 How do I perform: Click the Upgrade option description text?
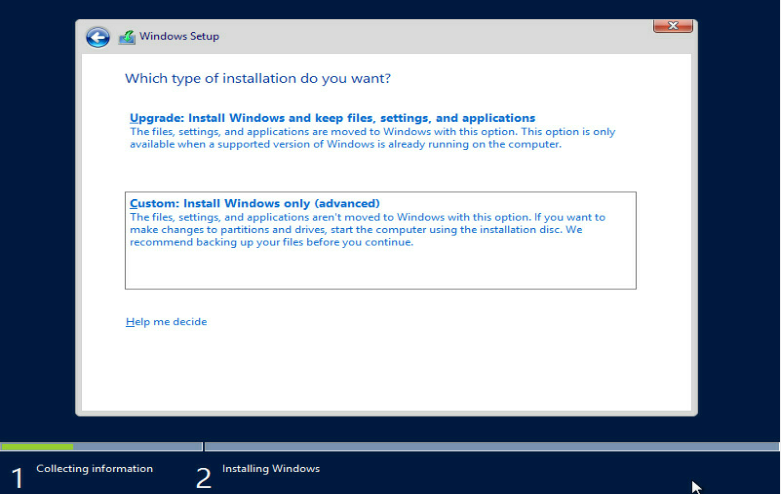point(373,138)
